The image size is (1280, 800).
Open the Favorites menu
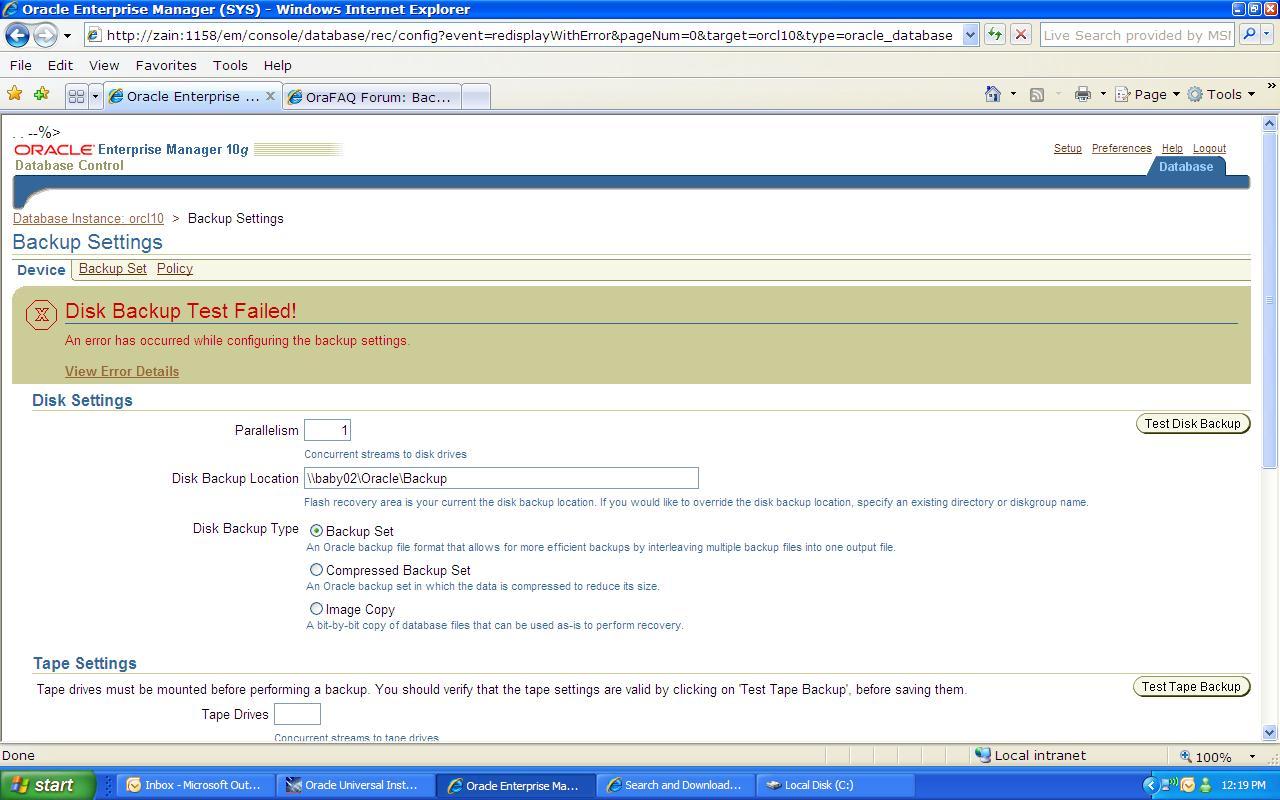click(x=166, y=65)
